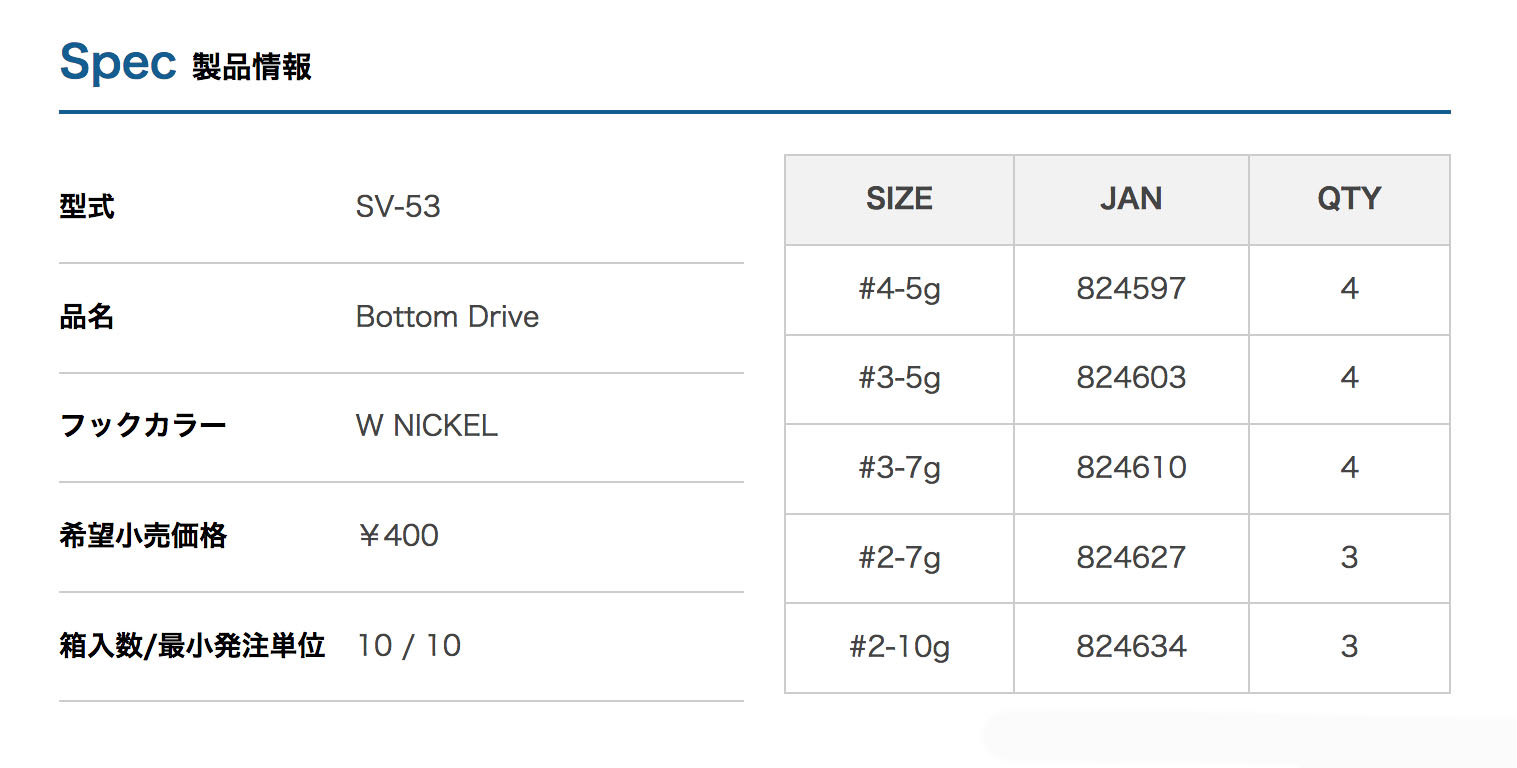
Task: Click the ￥400 price value
Action: pos(398,536)
